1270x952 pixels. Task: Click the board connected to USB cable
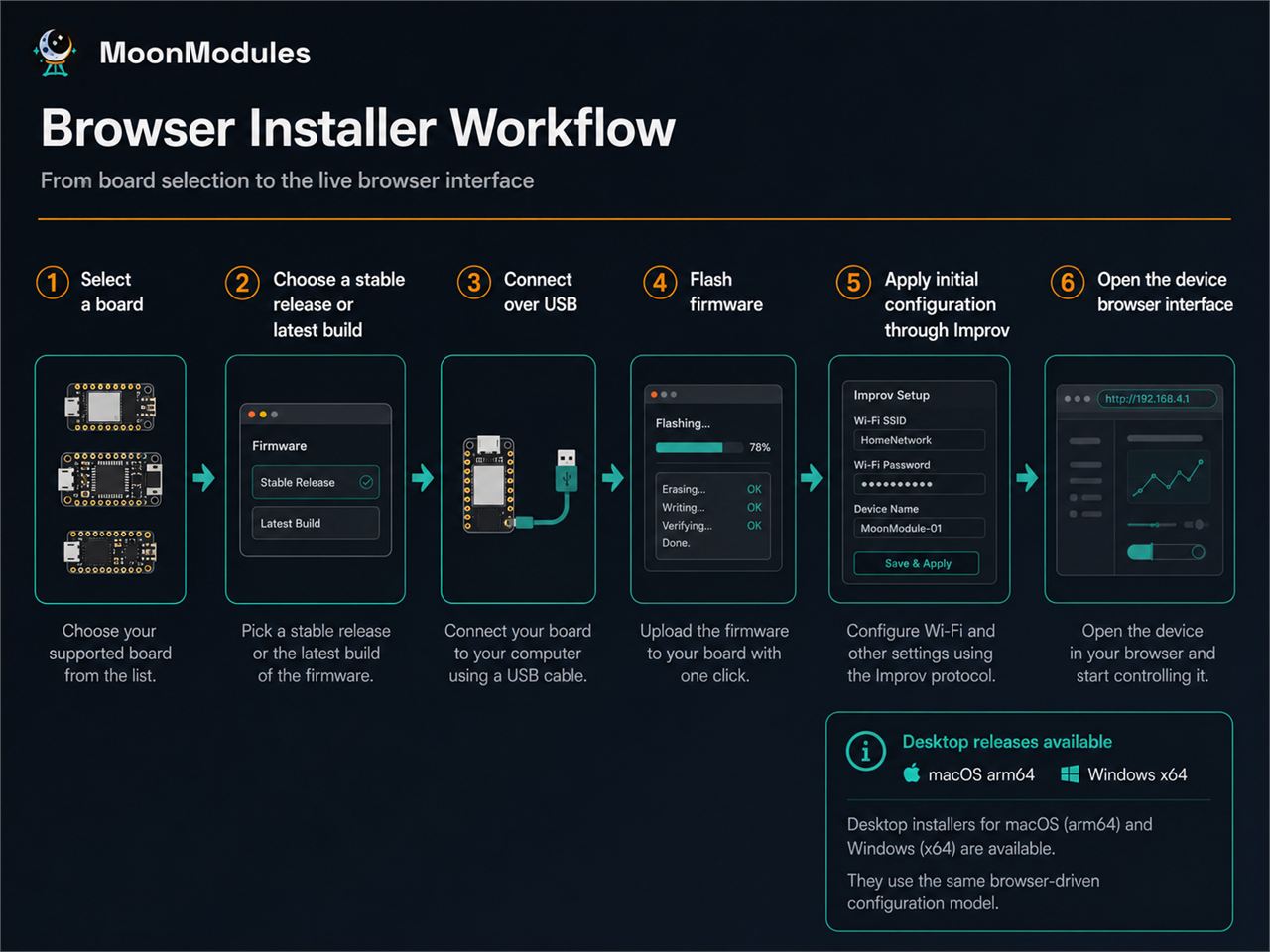click(x=488, y=484)
